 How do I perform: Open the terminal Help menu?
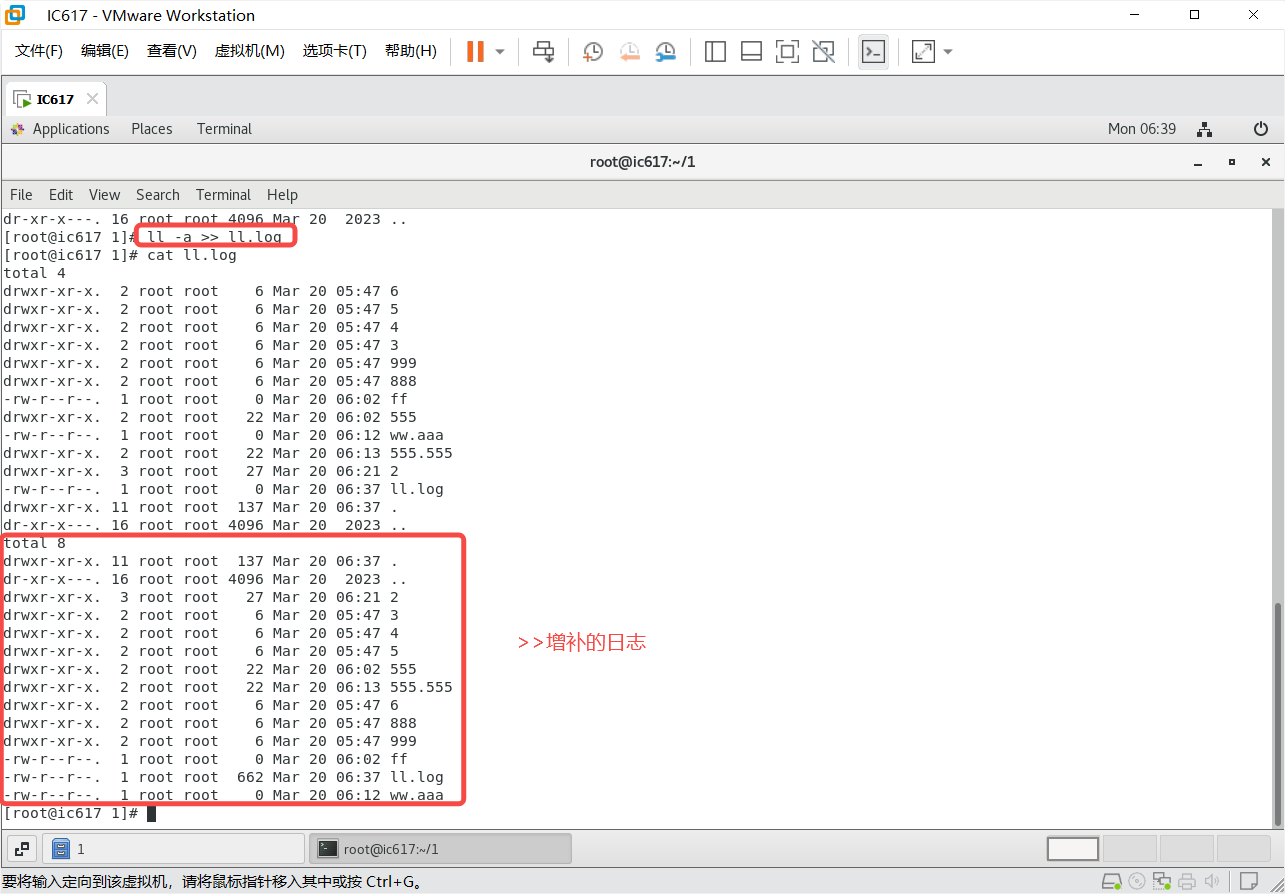coord(282,195)
